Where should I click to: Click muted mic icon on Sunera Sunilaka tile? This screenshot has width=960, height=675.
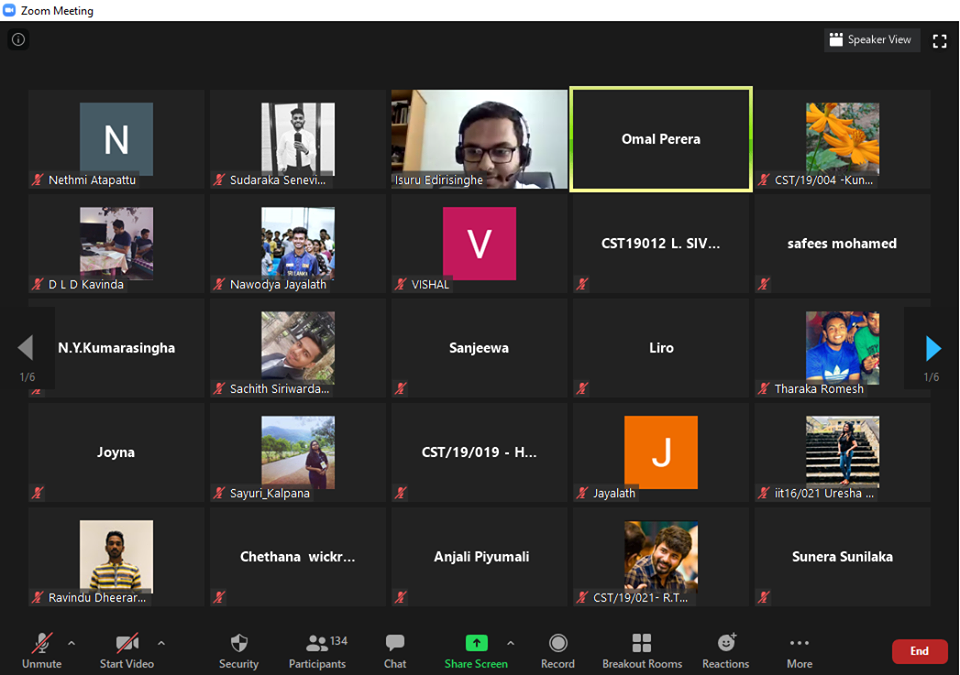tap(763, 597)
